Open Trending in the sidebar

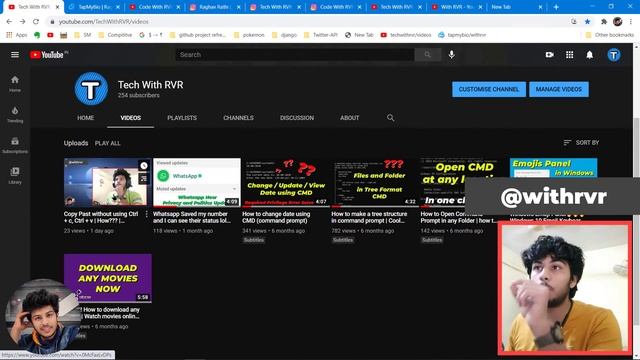pos(15,115)
